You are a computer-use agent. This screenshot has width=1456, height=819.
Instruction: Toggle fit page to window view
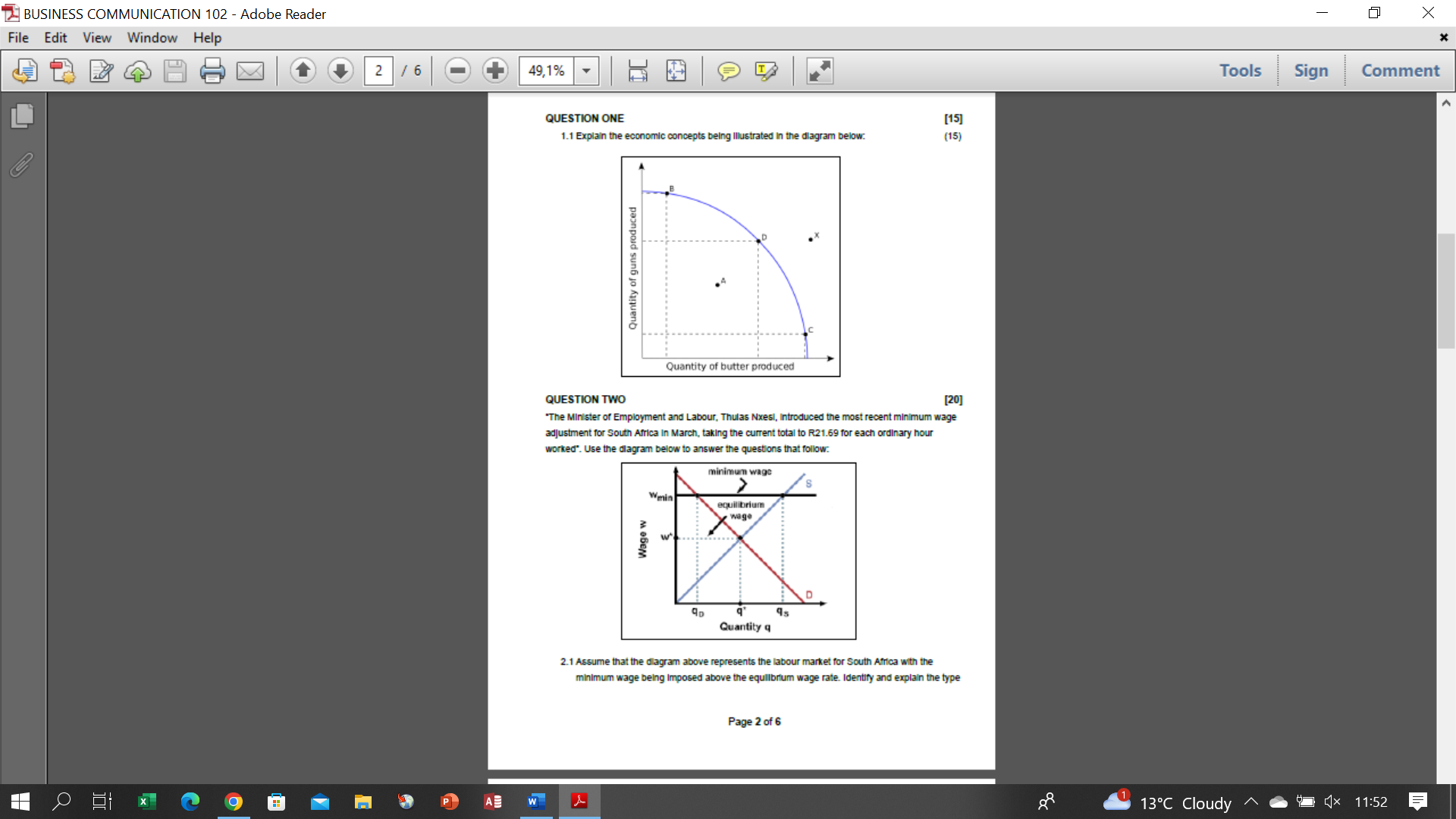click(x=676, y=71)
